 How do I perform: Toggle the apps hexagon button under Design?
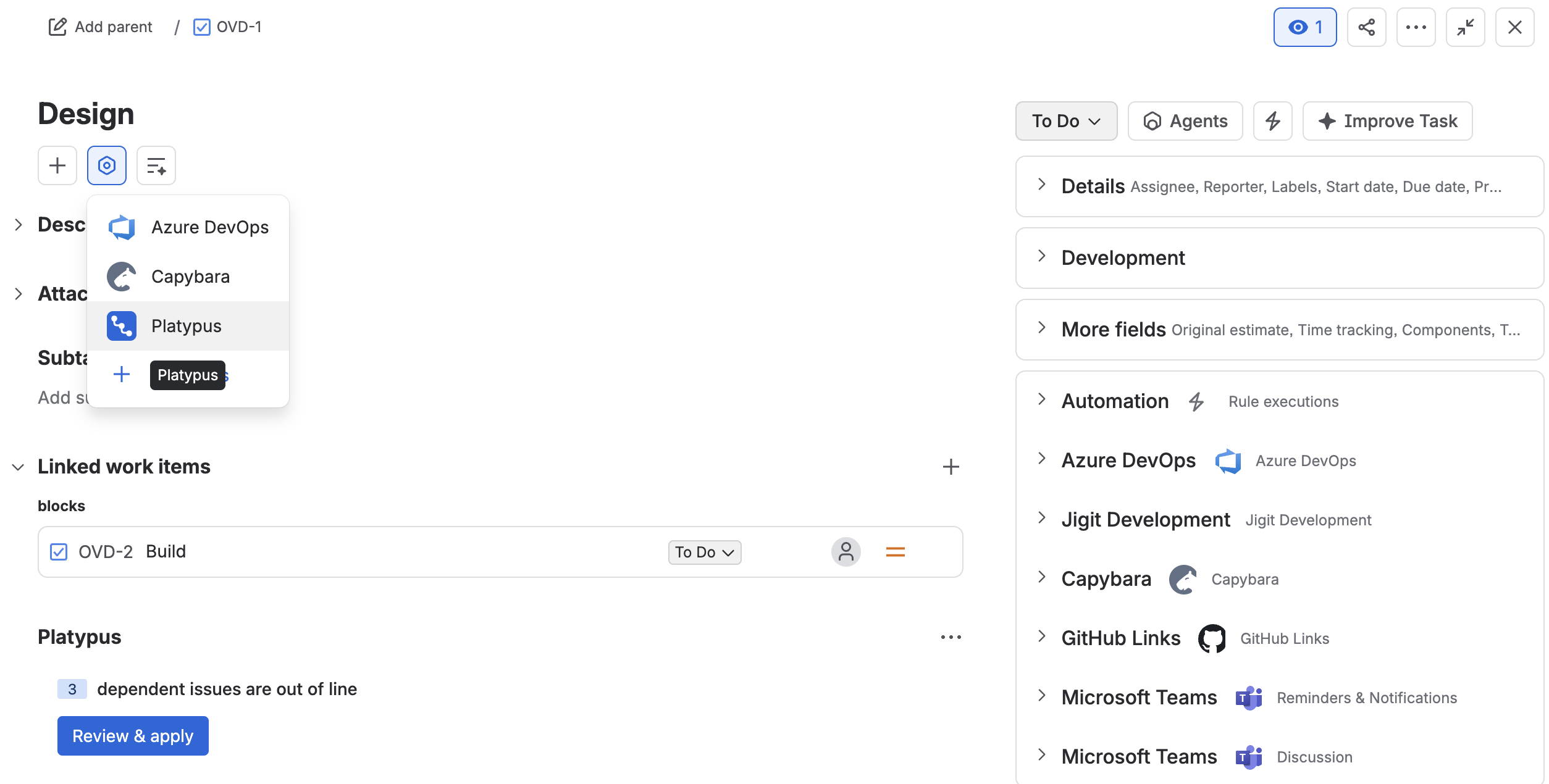(x=107, y=165)
